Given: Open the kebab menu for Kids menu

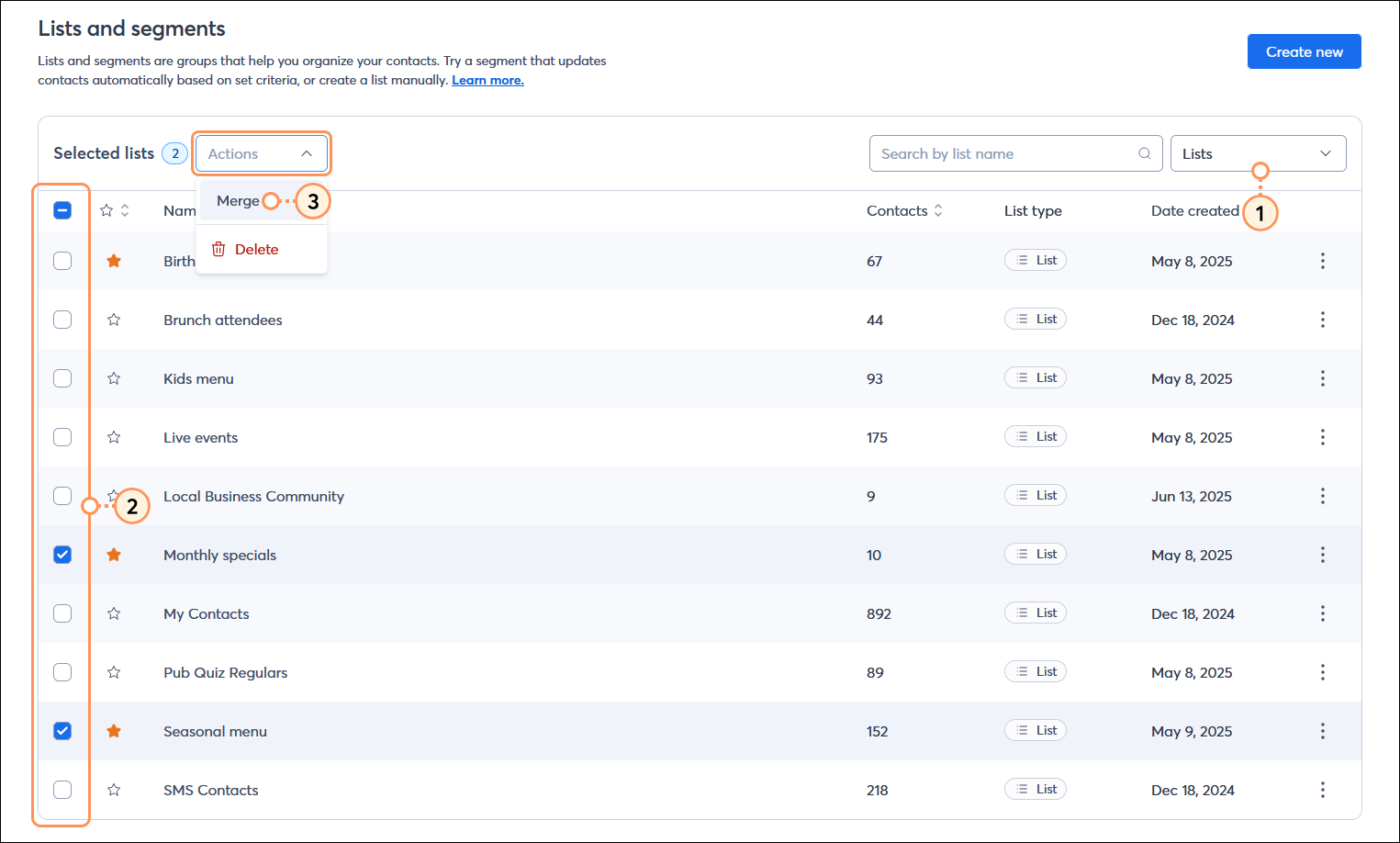Looking at the screenshot, I should coord(1322,377).
